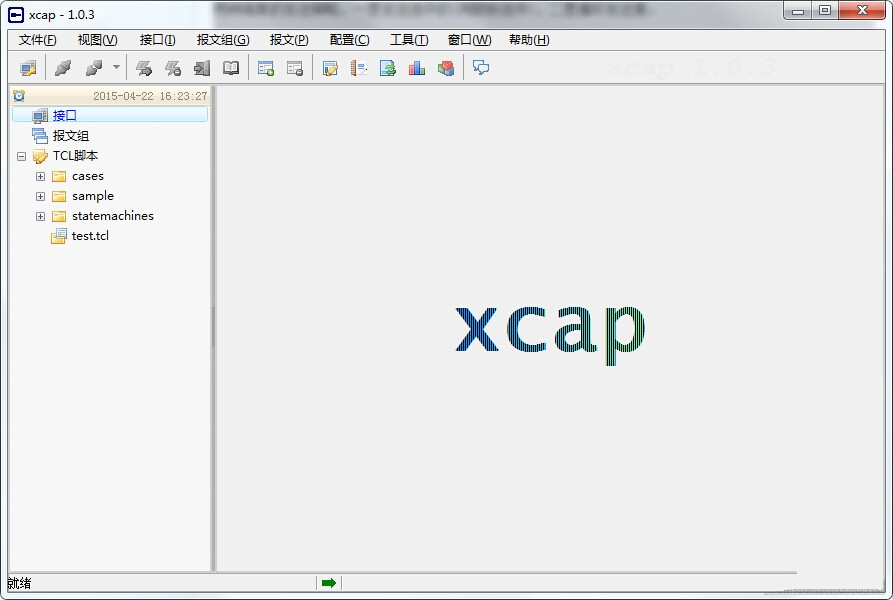Open the 报文组(G) menu
Viewport: 893px width, 600px height.
pos(223,39)
